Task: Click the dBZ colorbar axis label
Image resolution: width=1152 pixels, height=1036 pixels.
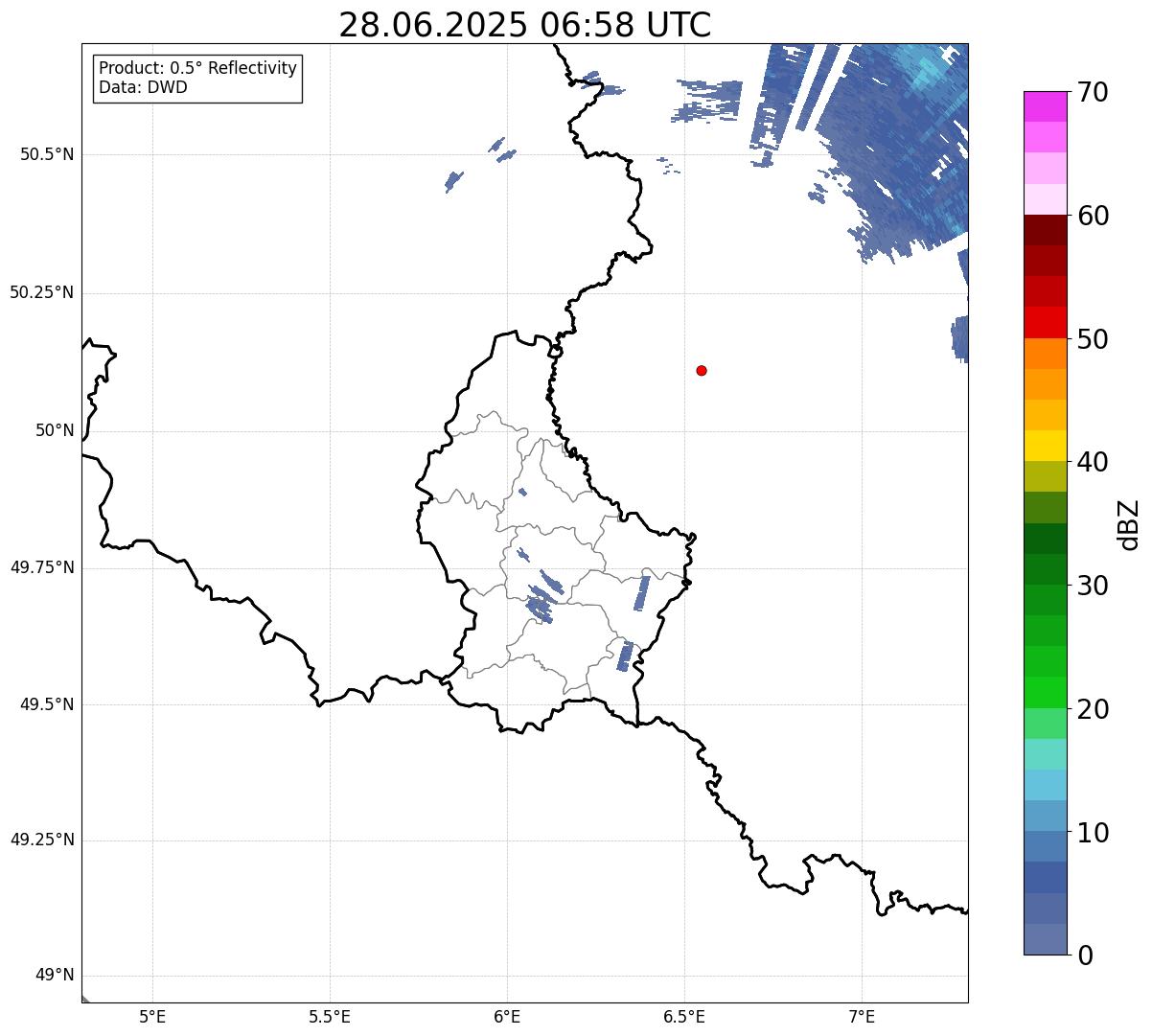Action: click(x=1129, y=524)
